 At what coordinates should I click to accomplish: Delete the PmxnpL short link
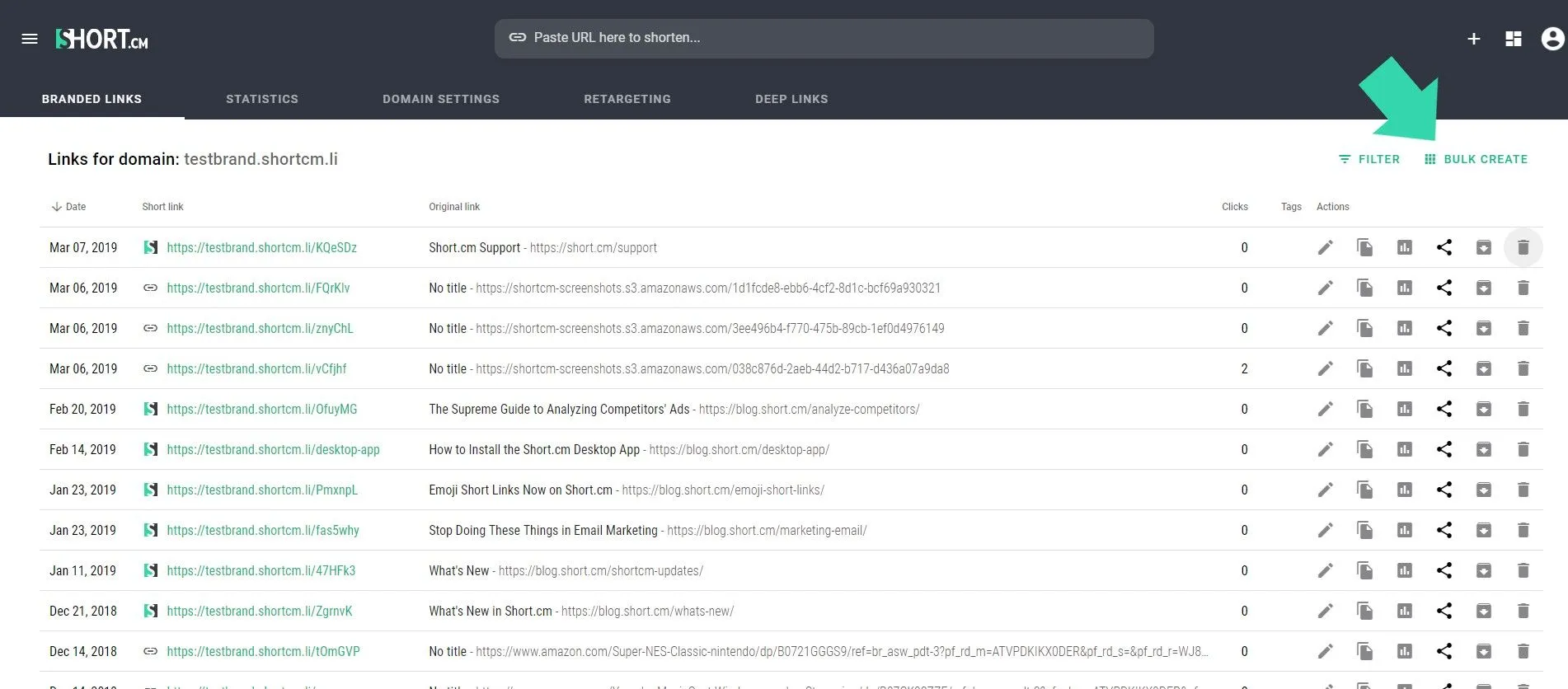(x=1523, y=490)
